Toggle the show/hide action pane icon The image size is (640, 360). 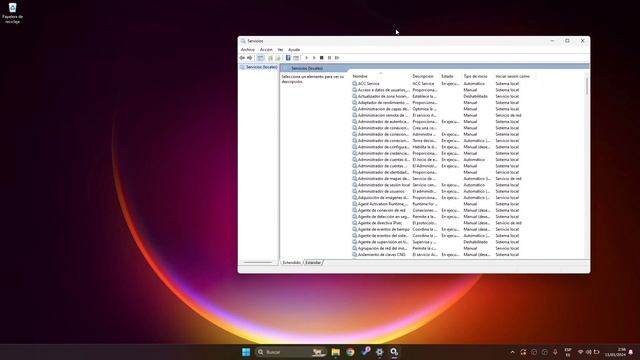click(296, 58)
